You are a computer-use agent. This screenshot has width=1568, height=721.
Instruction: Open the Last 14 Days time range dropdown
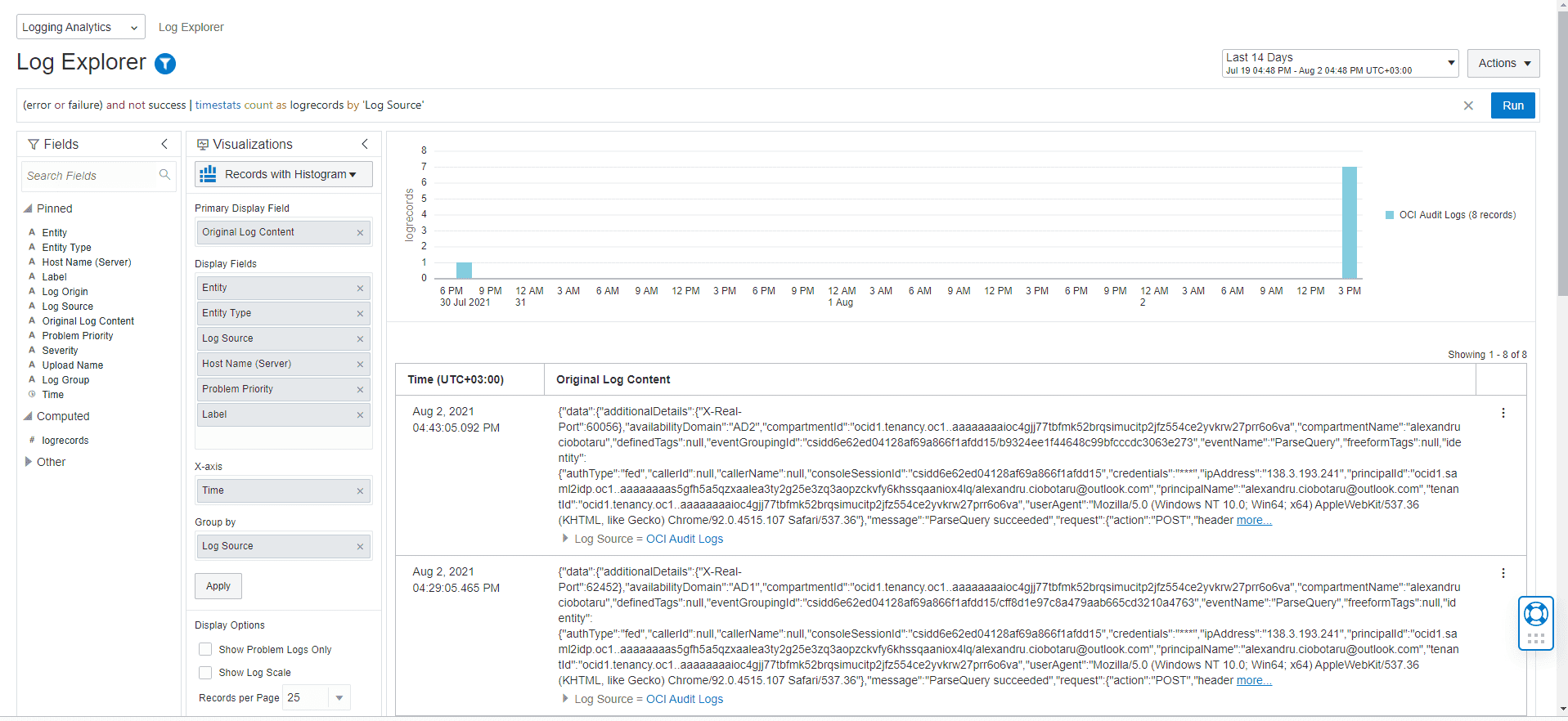[1340, 63]
